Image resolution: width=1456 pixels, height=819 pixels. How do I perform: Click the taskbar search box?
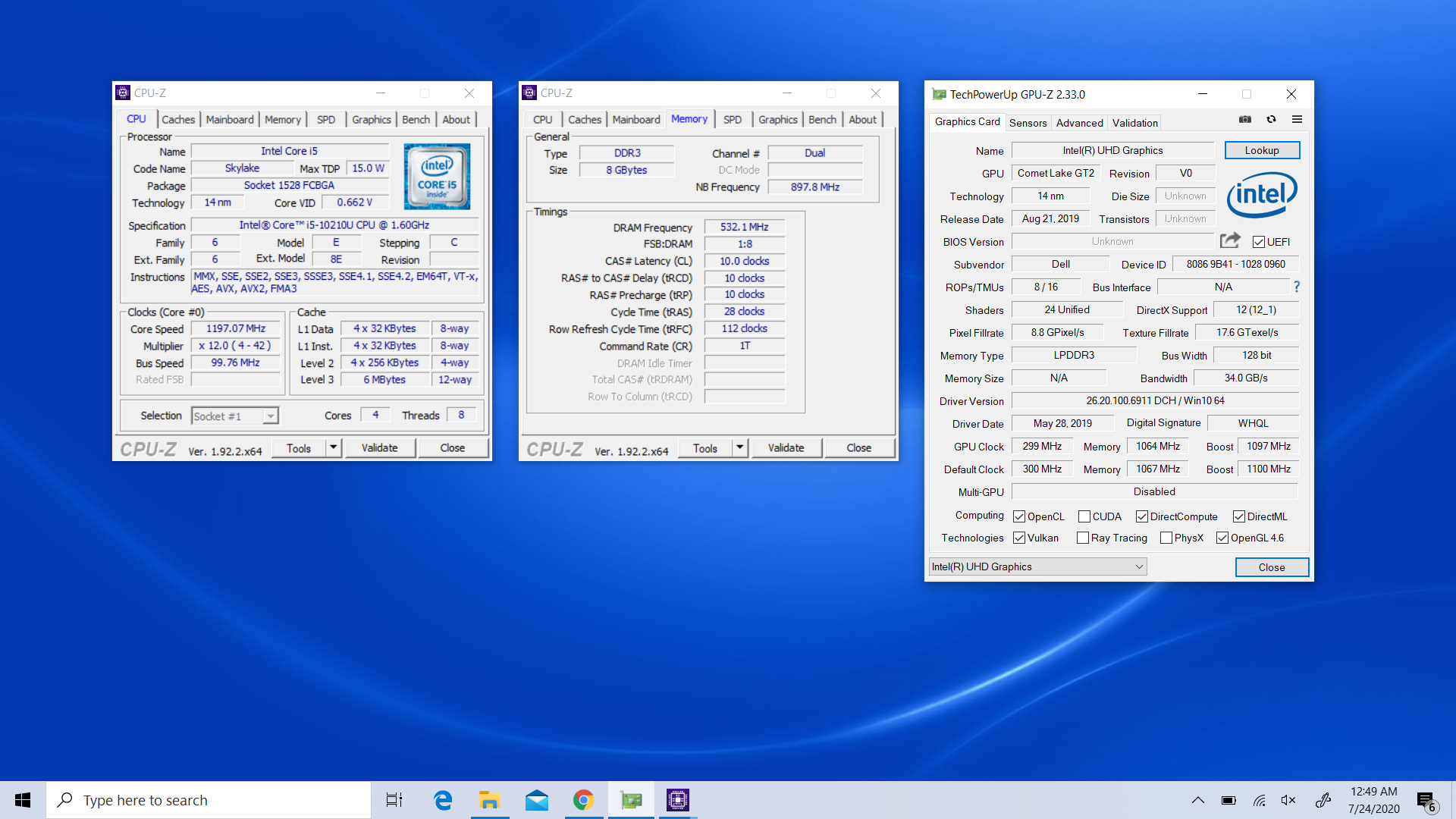[209, 800]
